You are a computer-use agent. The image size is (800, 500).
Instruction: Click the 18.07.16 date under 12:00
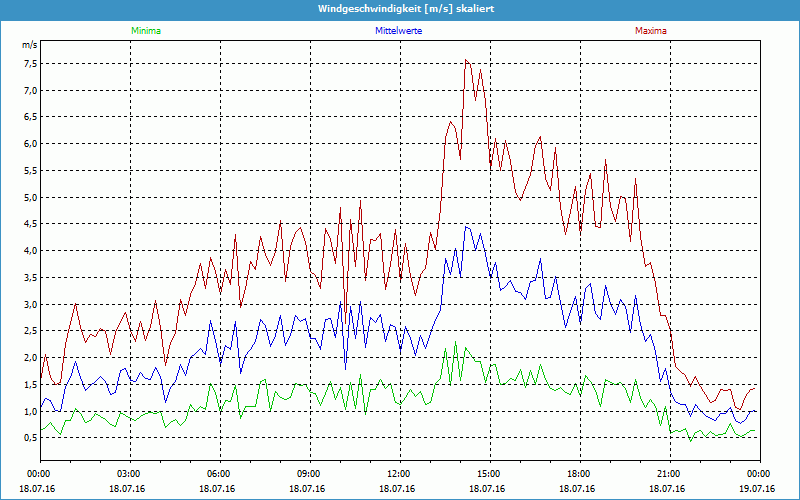(x=397, y=489)
